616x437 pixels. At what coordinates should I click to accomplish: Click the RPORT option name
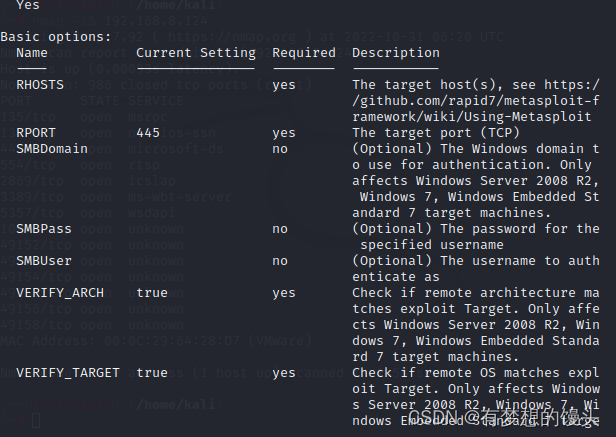click(36, 133)
